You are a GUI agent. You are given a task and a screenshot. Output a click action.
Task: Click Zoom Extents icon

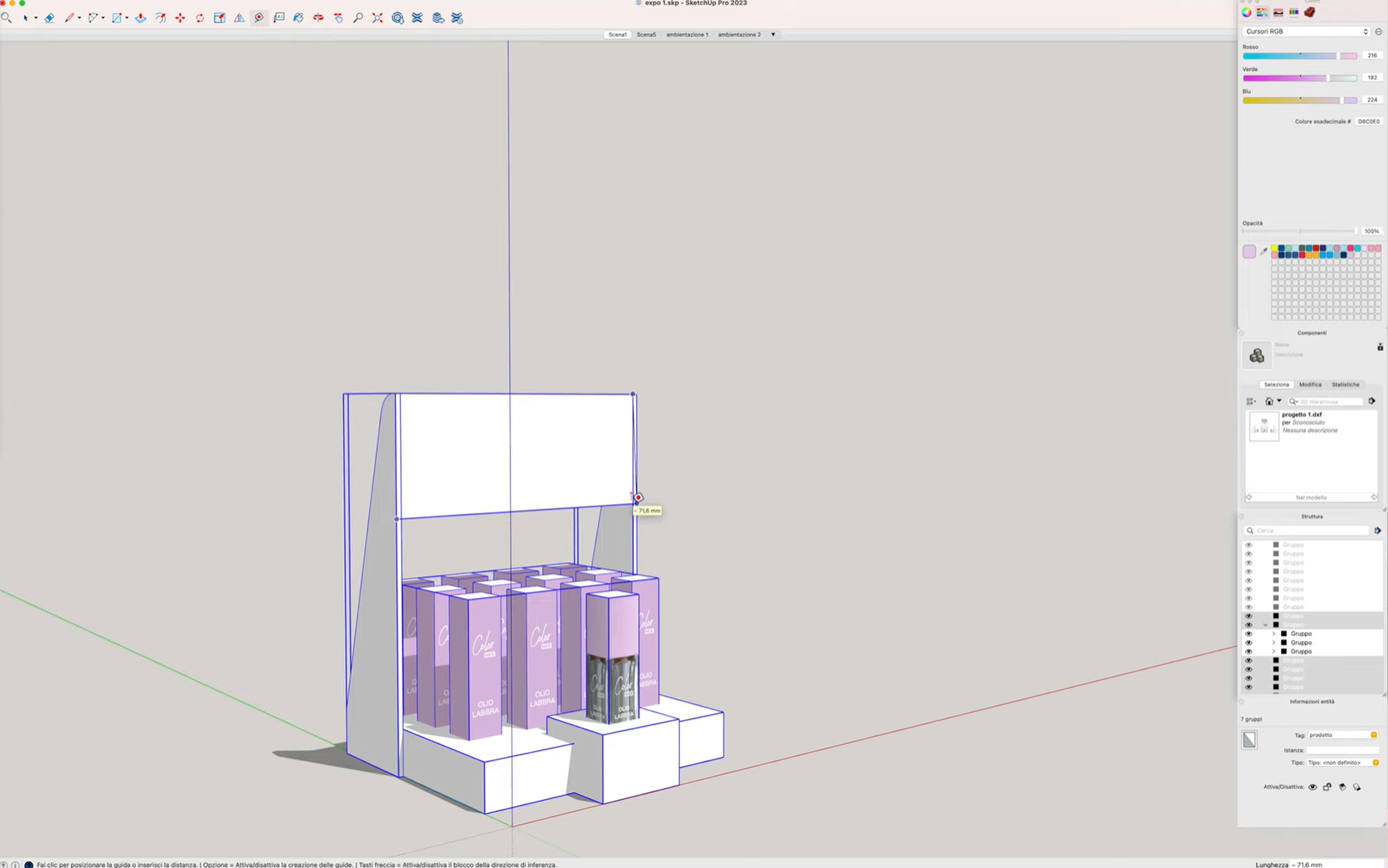pyautogui.click(x=378, y=17)
